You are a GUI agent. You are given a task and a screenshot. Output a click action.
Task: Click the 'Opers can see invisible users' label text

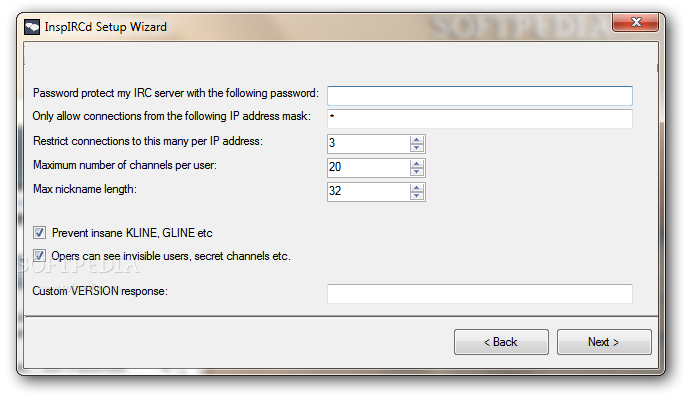point(171,256)
